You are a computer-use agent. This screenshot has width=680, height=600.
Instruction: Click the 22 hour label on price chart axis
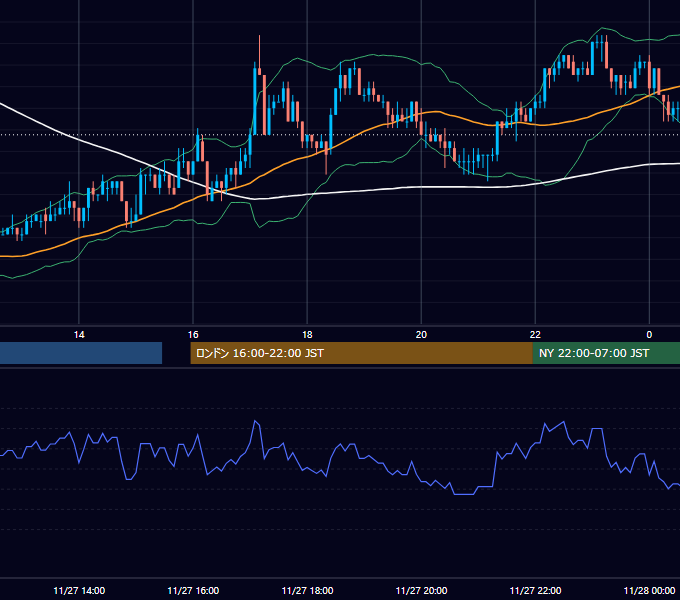[x=535, y=334]
